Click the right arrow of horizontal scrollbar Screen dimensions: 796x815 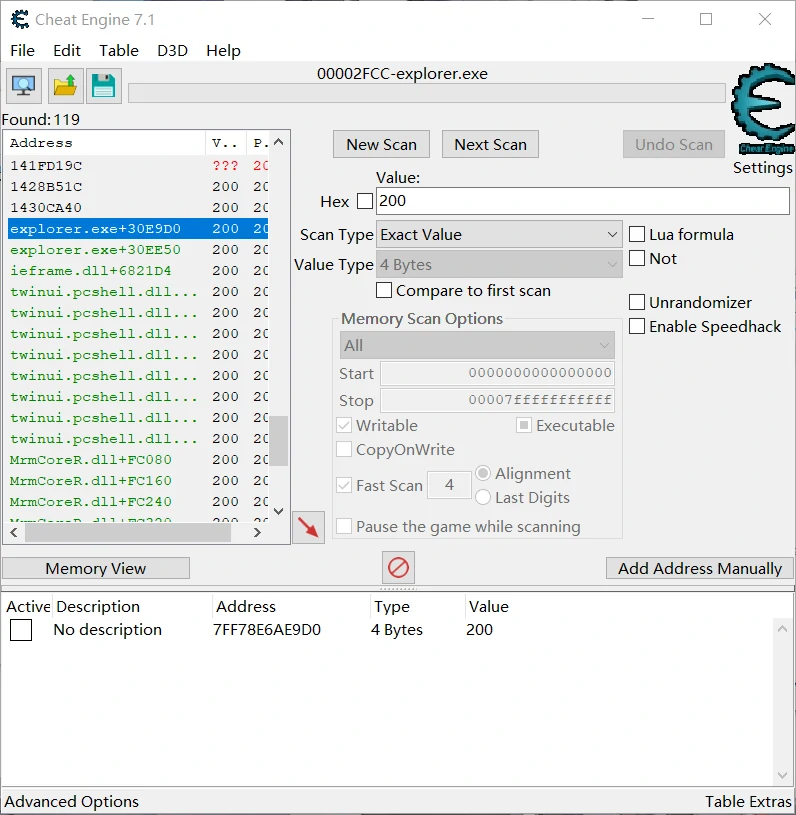(257, 533)
